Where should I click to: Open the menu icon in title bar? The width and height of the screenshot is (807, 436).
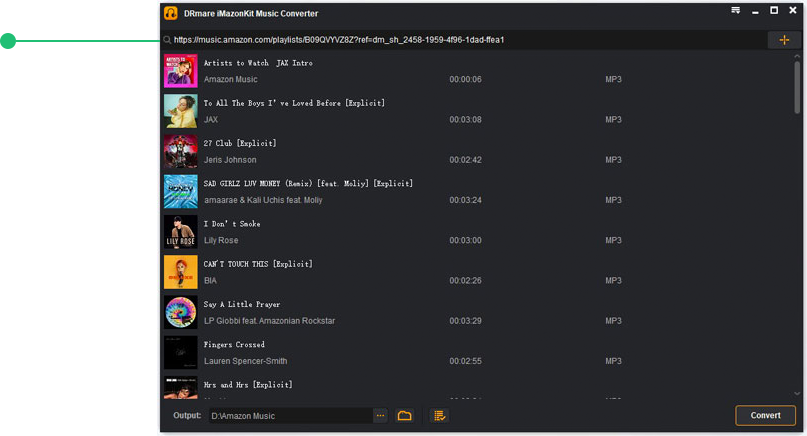[x=736, y=11]
